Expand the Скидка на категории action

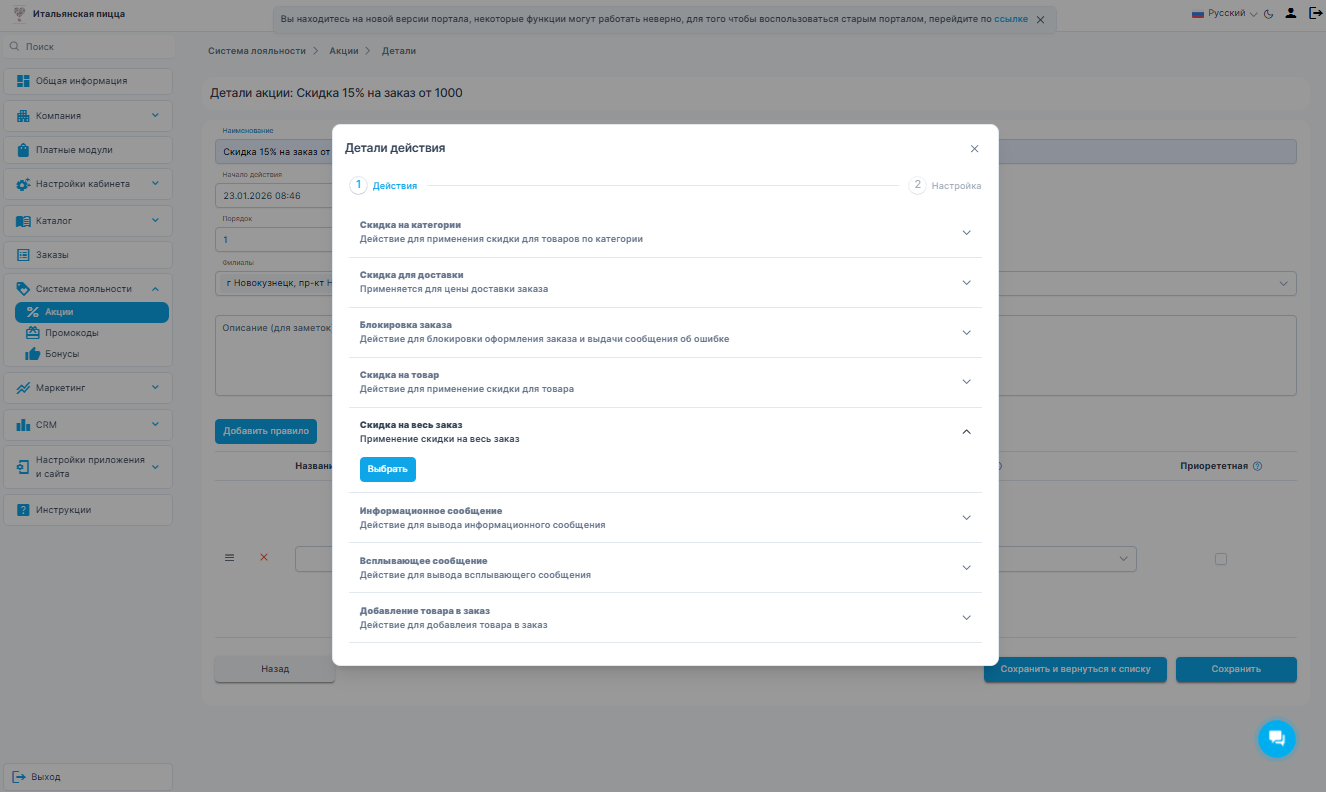[965, 233]
